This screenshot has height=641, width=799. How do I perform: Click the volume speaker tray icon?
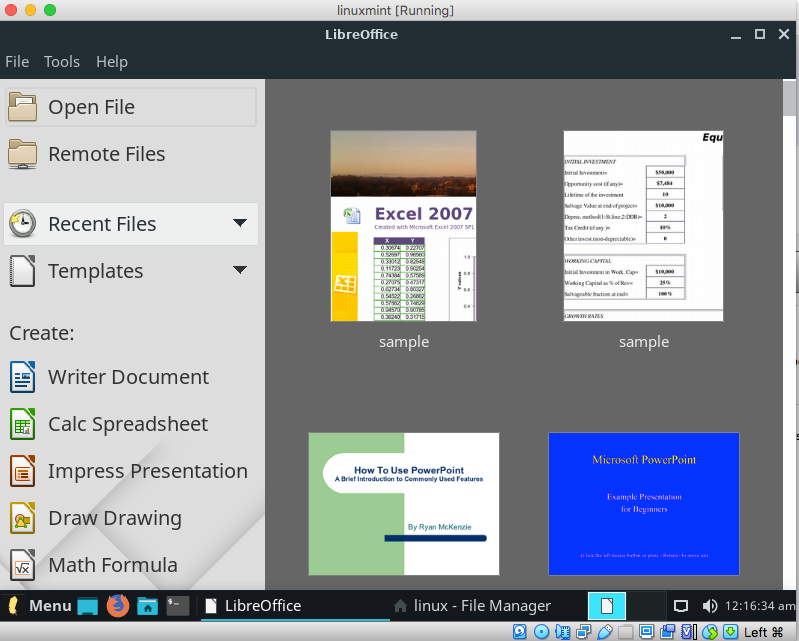click(709, 606)
